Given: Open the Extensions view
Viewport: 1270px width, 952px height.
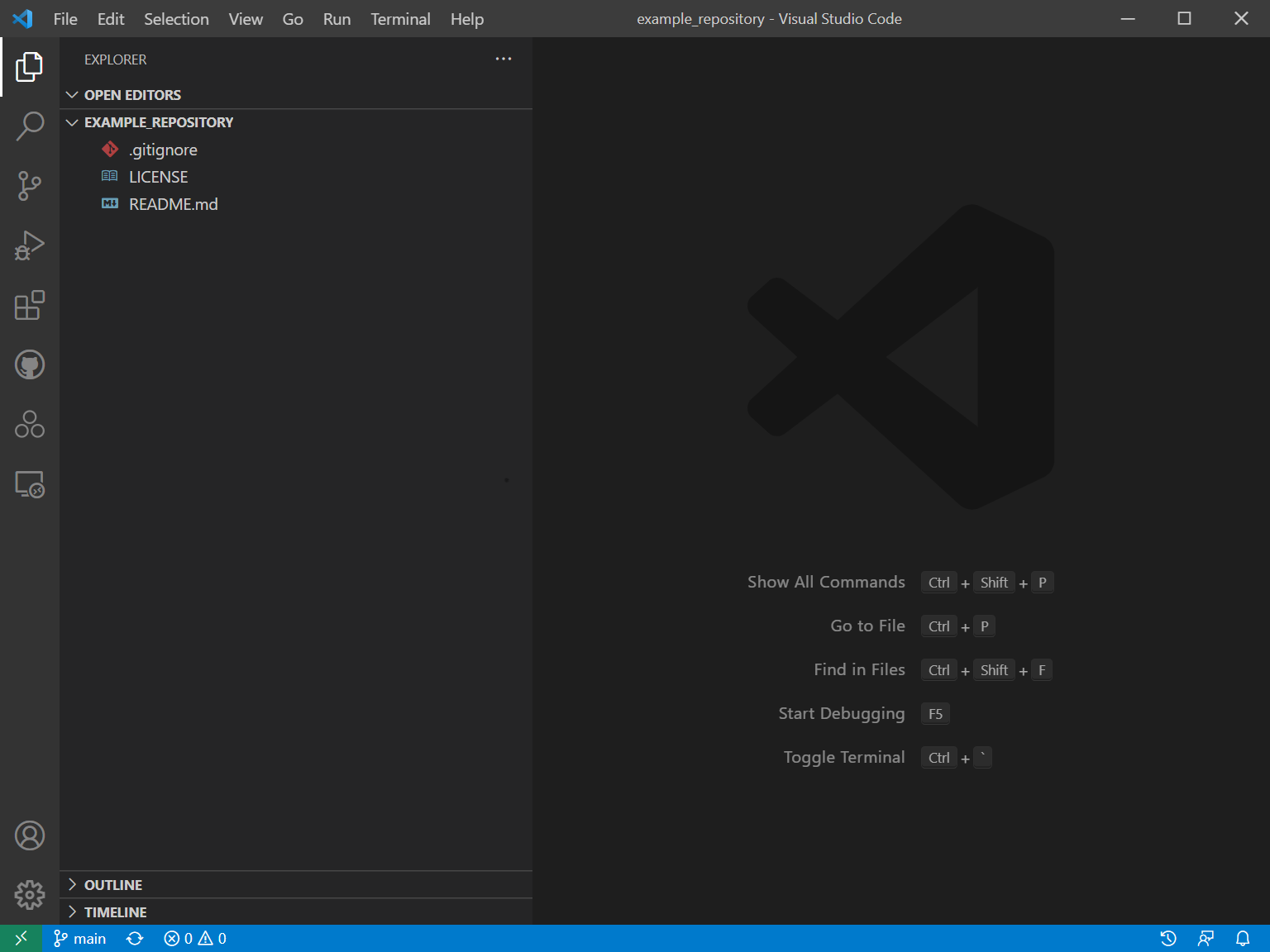Looking at the screenshot, I should click(x=30, y=305).
